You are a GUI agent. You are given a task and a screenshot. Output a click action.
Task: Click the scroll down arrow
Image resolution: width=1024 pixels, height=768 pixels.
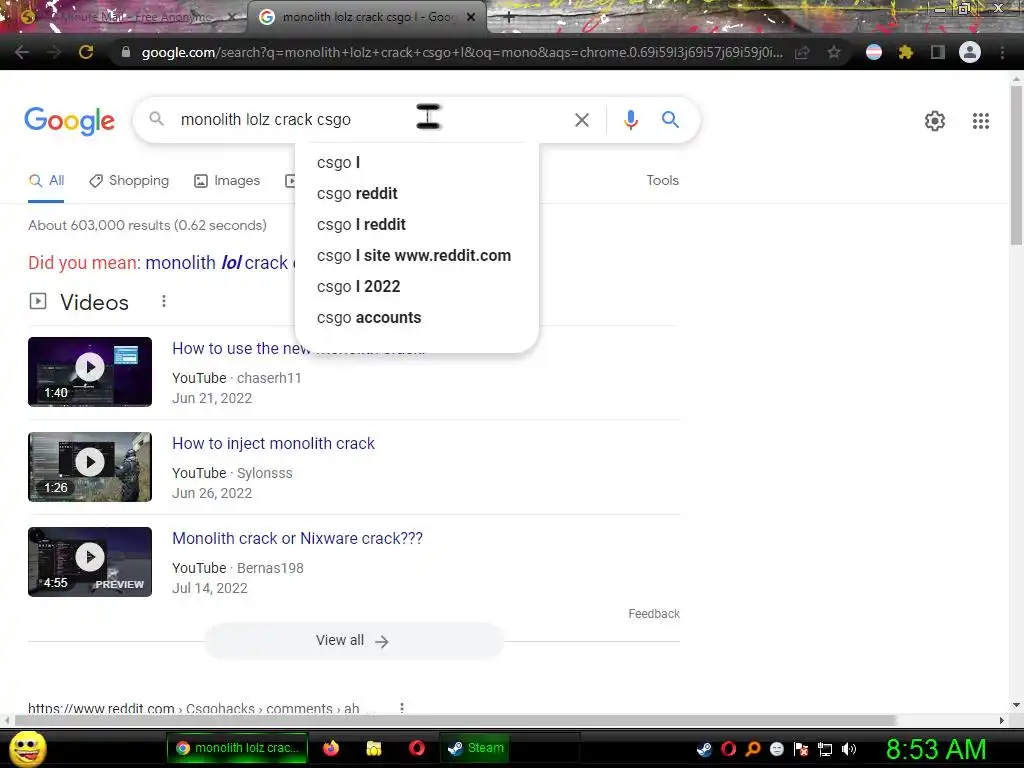click(1016, 705)
